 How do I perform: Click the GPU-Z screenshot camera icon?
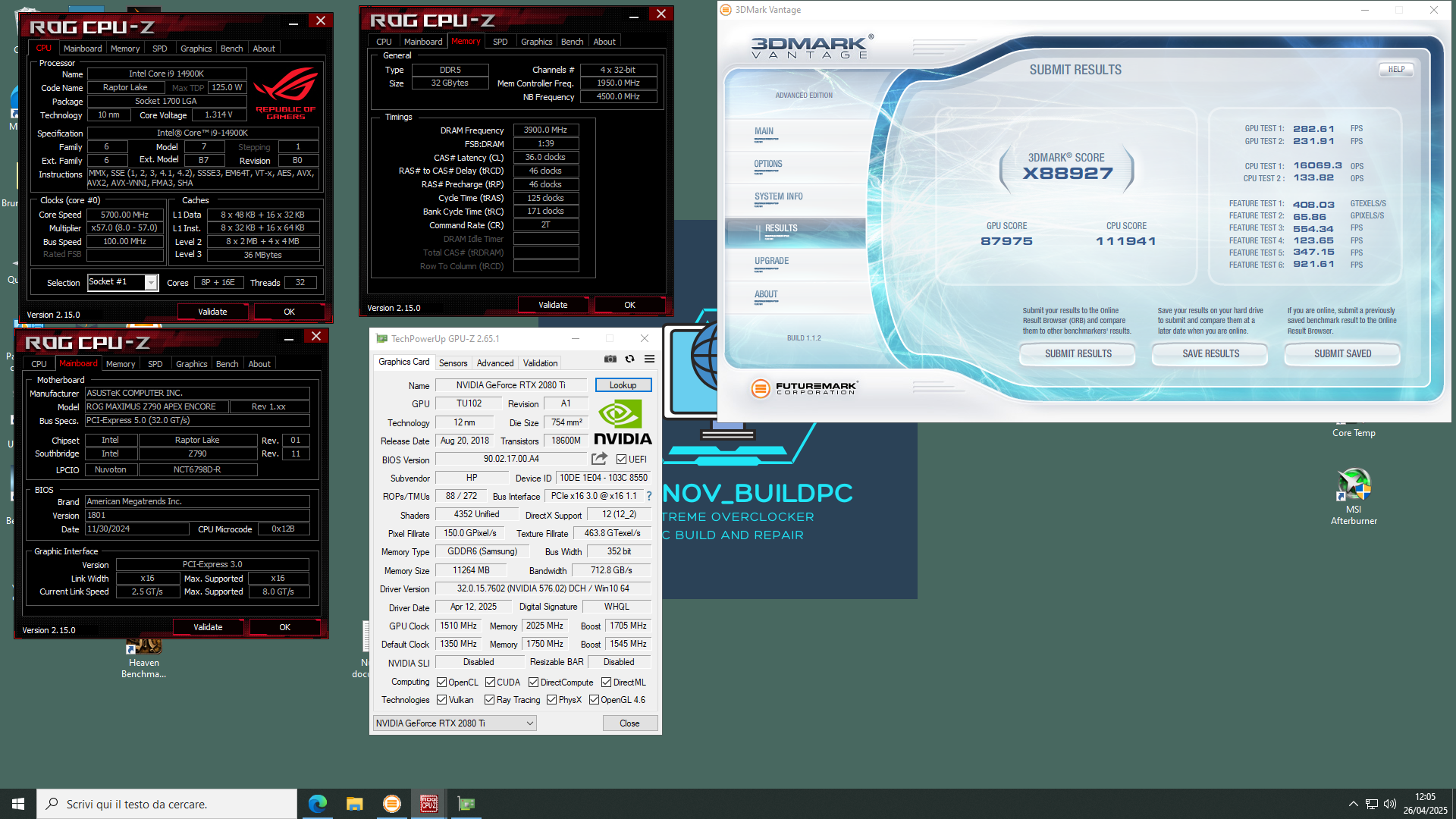610,359
